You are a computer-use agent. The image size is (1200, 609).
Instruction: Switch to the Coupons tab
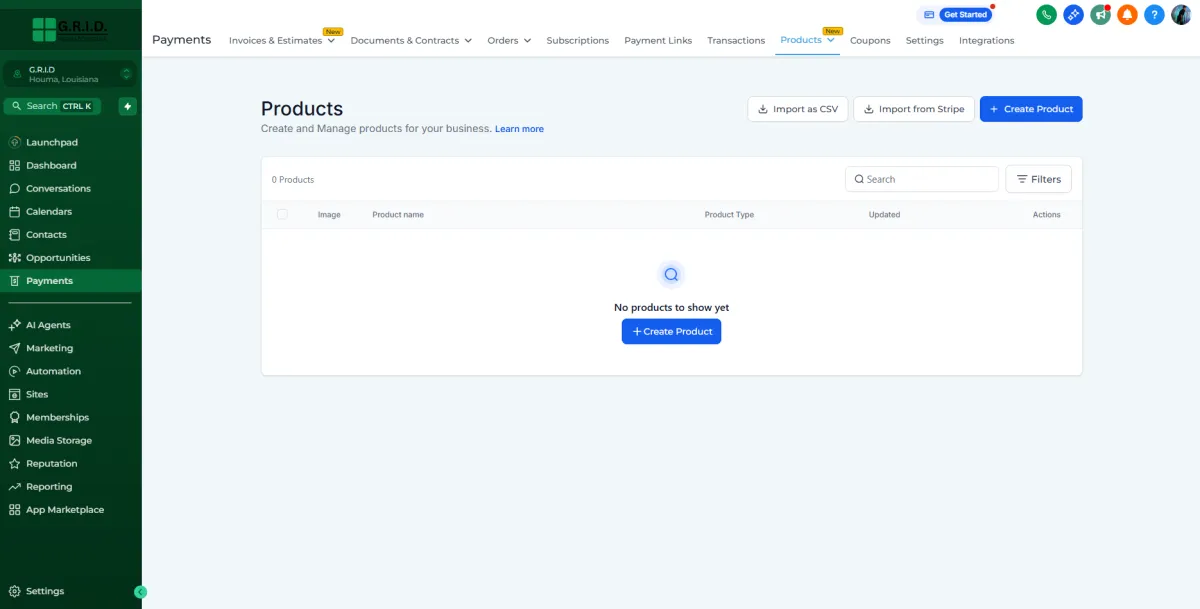point(870,40)
